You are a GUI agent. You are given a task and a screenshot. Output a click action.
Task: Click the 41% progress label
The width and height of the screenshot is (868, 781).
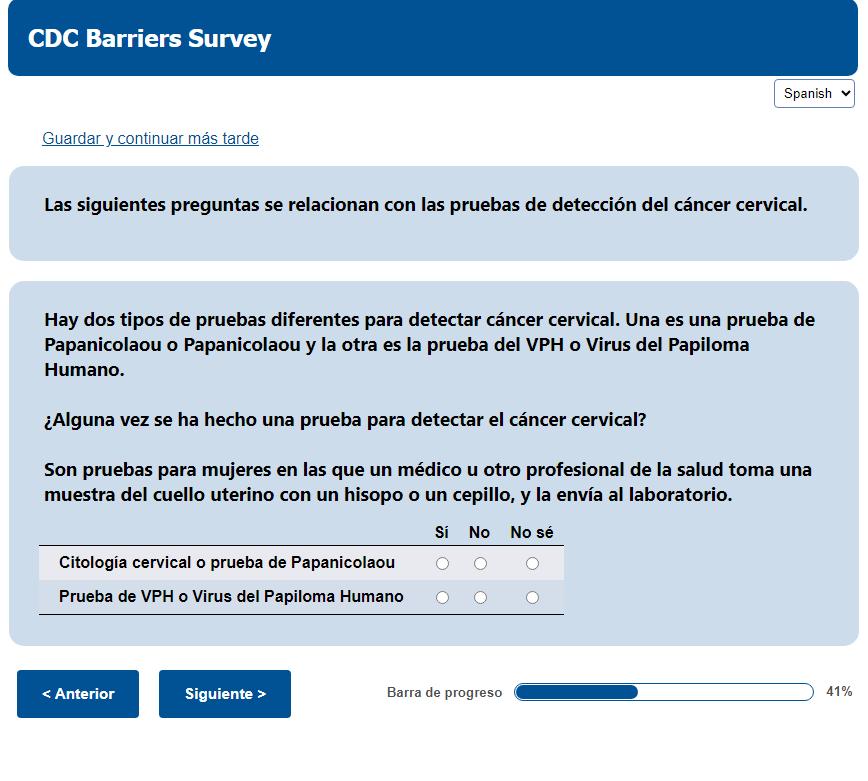point(839,692)
